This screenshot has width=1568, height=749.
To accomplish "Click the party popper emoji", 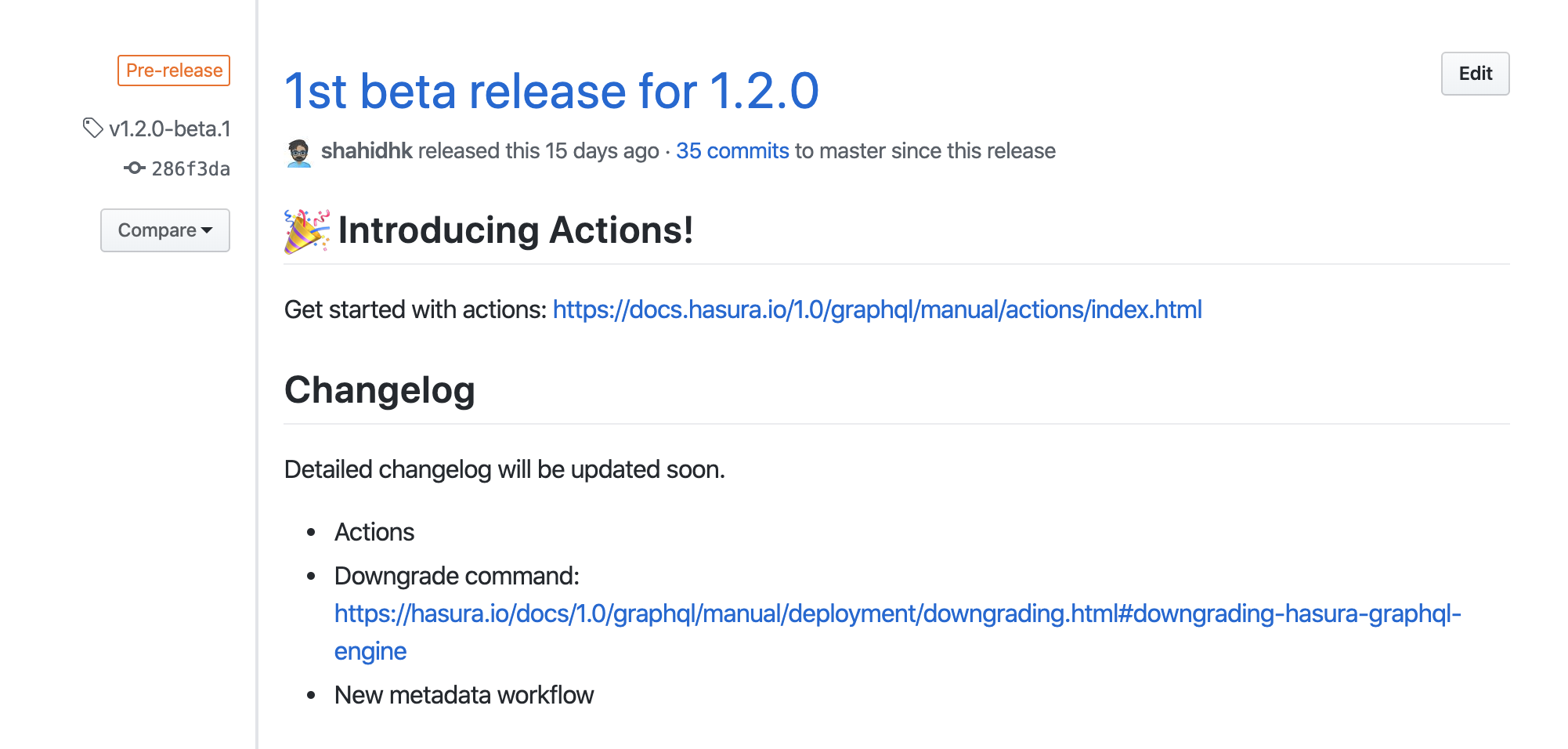I will click(x=306, y=231).
